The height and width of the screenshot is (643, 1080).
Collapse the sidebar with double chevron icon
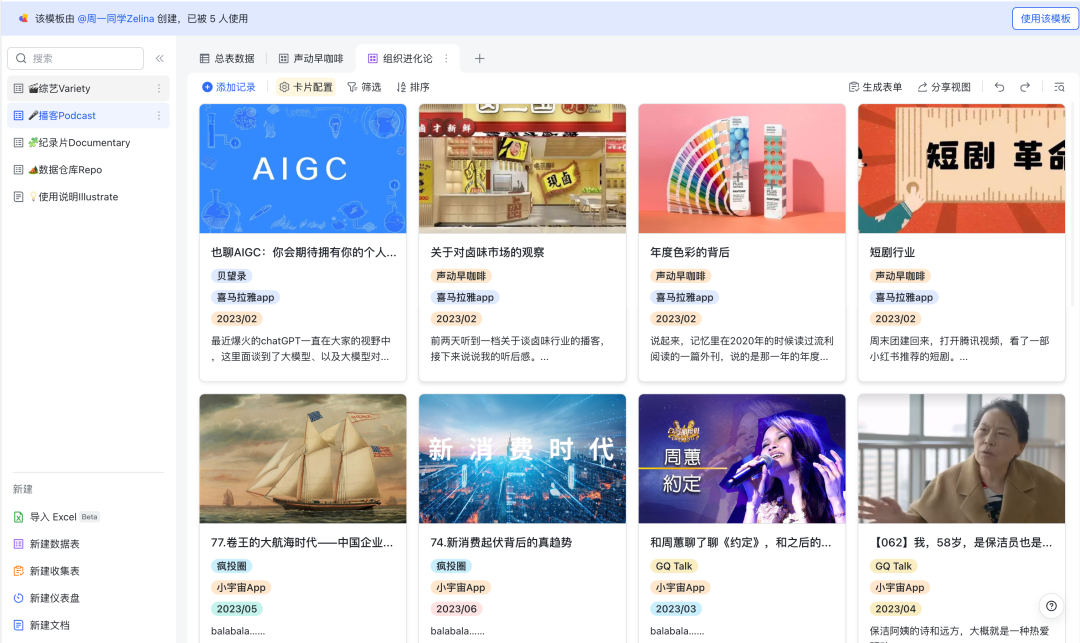pos(159,59)
